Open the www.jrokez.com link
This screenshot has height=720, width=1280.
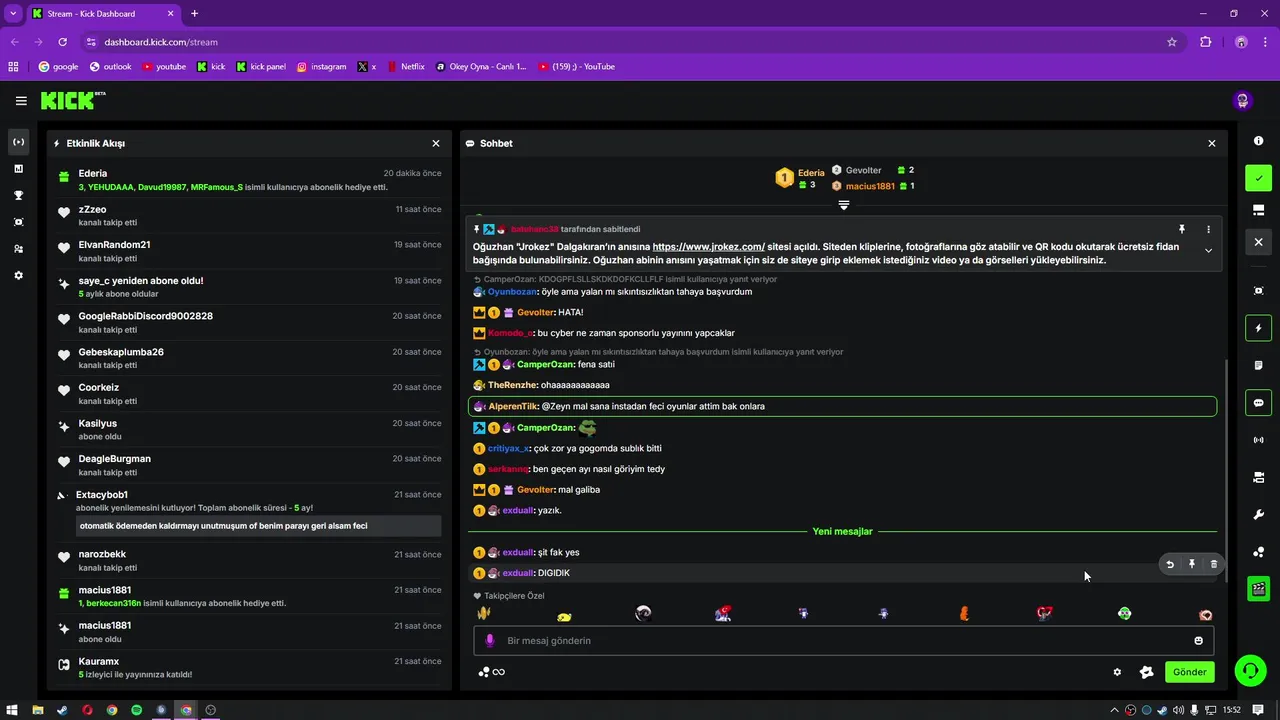(x=709, y=246)
